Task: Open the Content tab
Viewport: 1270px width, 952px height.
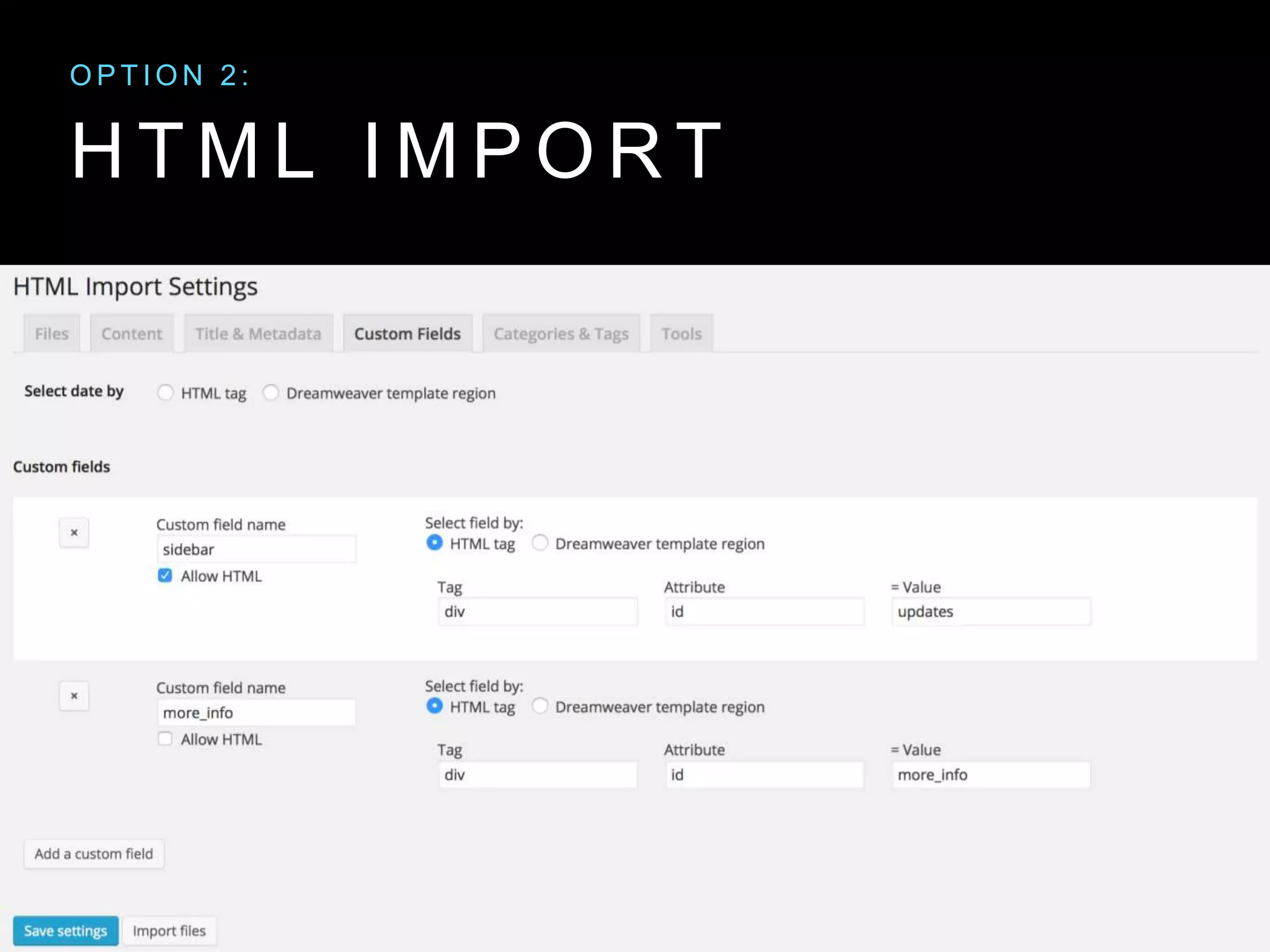Action: coord(131,333)
